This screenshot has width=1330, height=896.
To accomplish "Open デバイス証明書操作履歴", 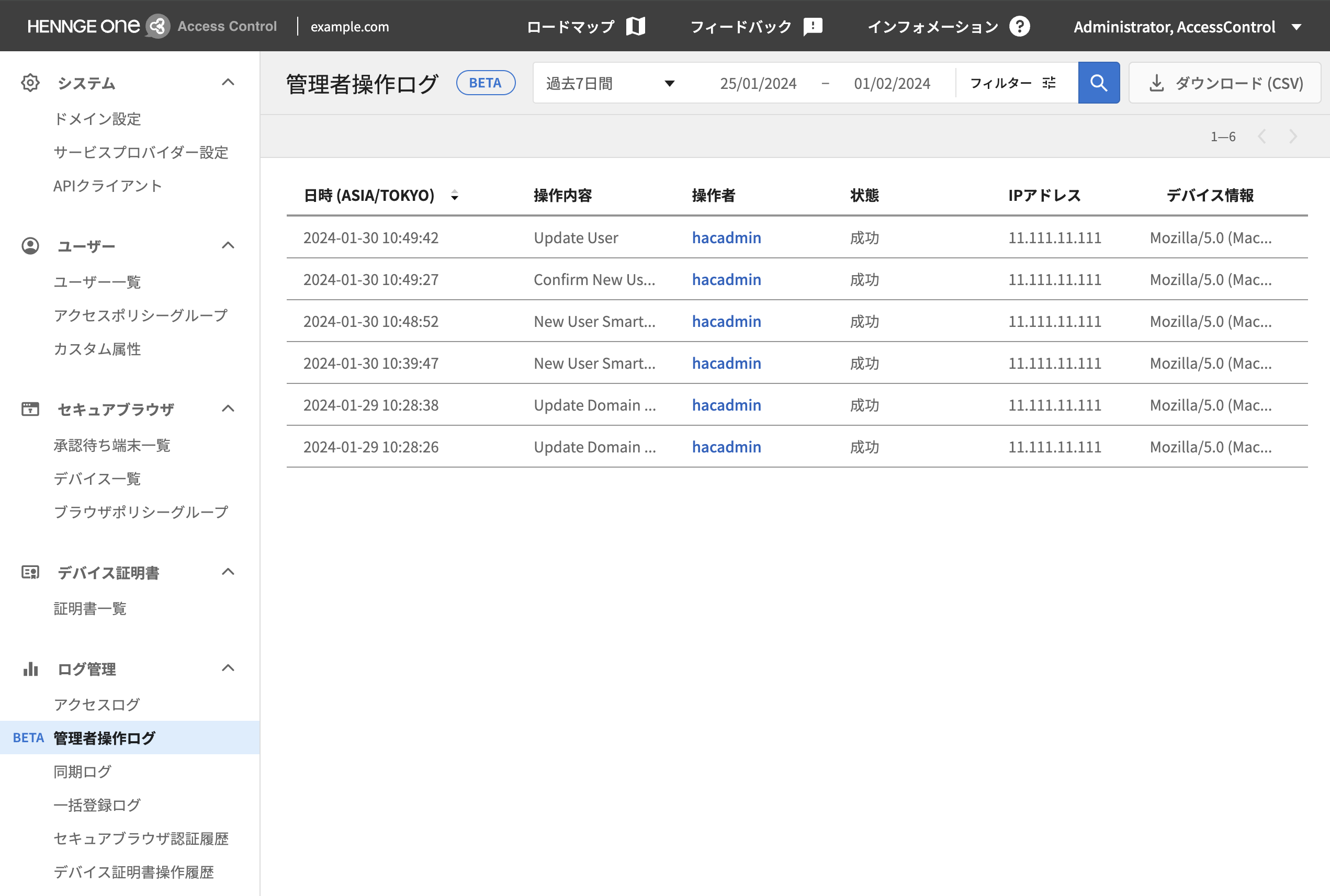I will [x=133, y=872].
